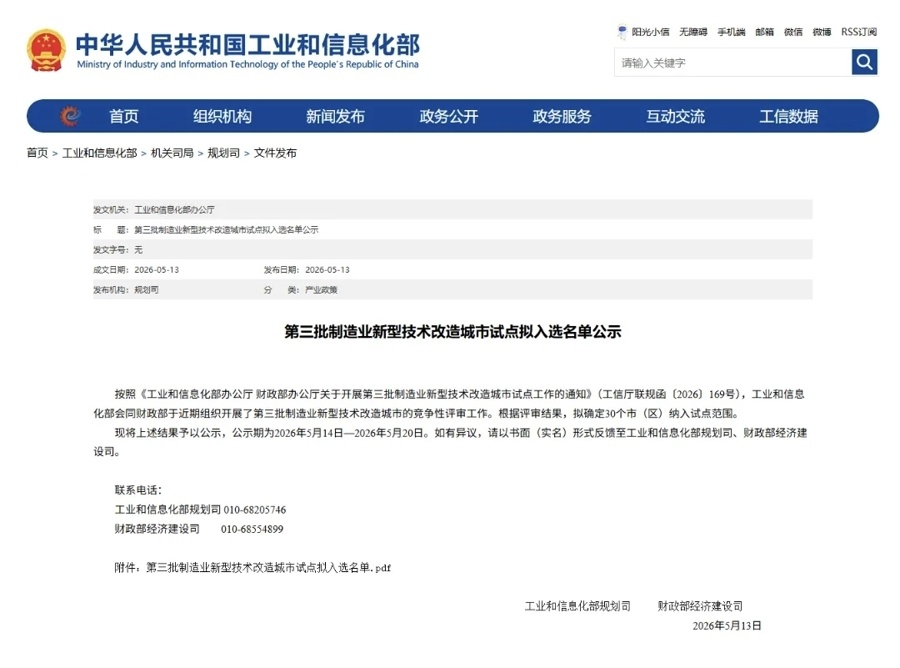Image resolution: width=900 pixels, height=668 pixels.
Task: Click the ministry name title 中华人民共和国工业和信息化部
Action: 248,44
